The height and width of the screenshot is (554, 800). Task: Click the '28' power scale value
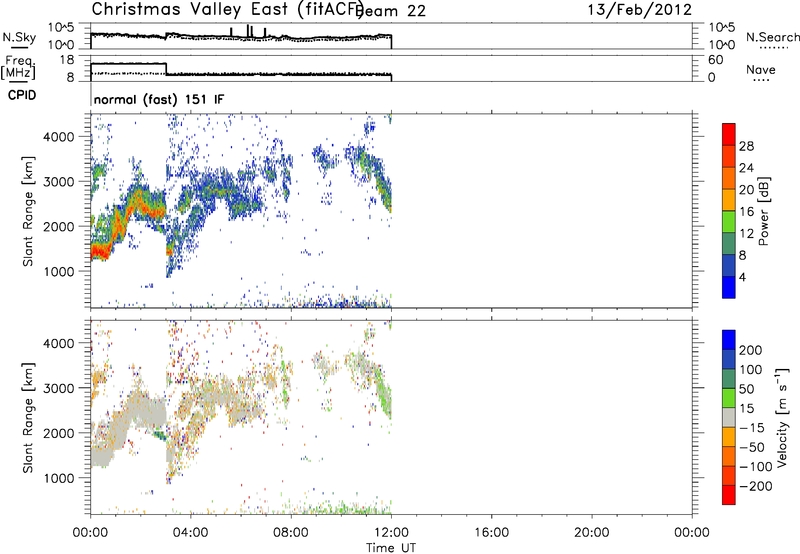pyautogui.click(x=746, y=146)
